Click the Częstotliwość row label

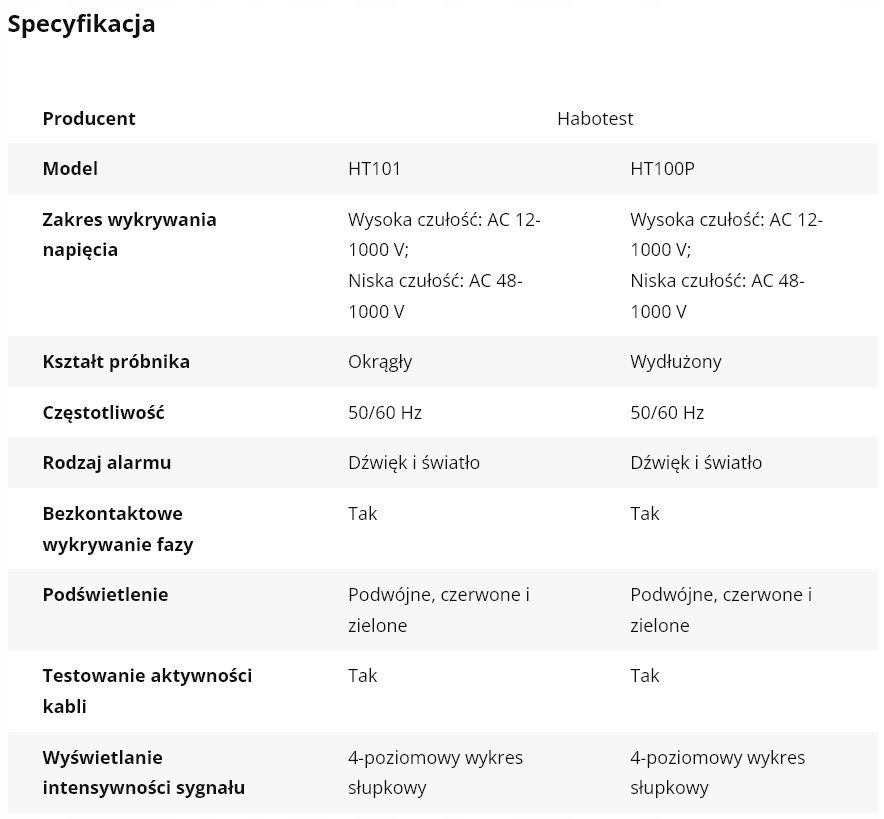103,412
